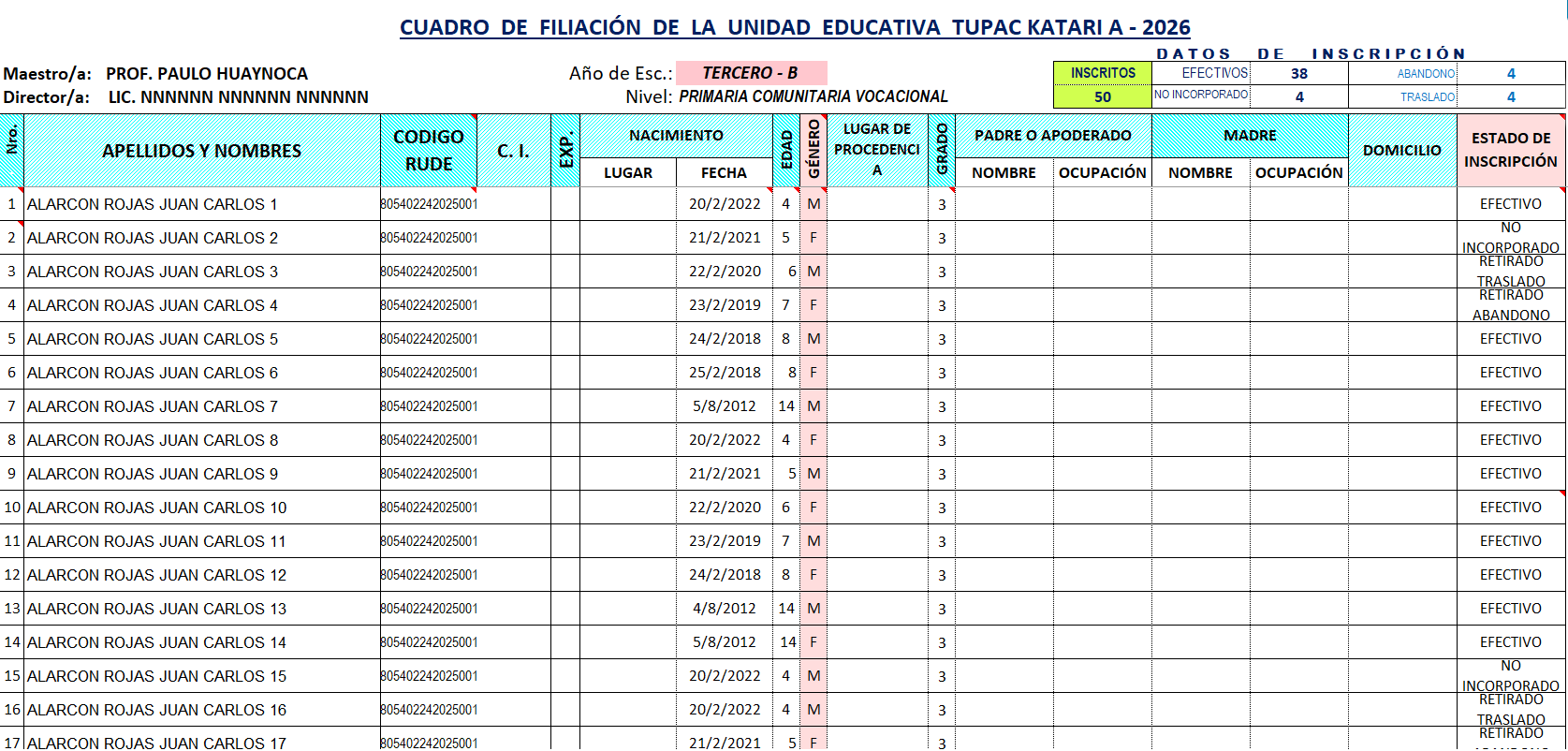Select the 'LUGAR DE PROCEDENCIA' header
The image size is (1568, 751).
tap(877, 150)
